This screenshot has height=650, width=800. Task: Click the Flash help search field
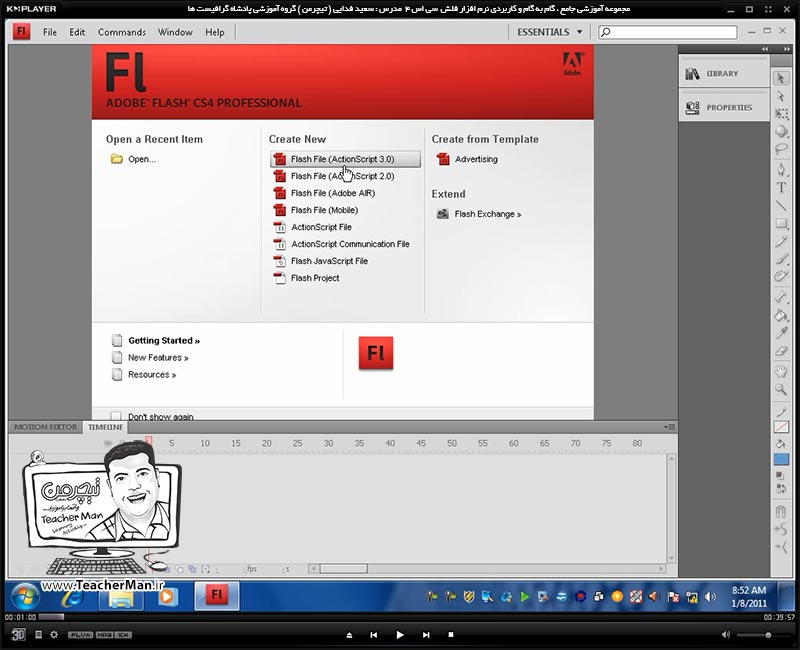(x=668, y=32)
